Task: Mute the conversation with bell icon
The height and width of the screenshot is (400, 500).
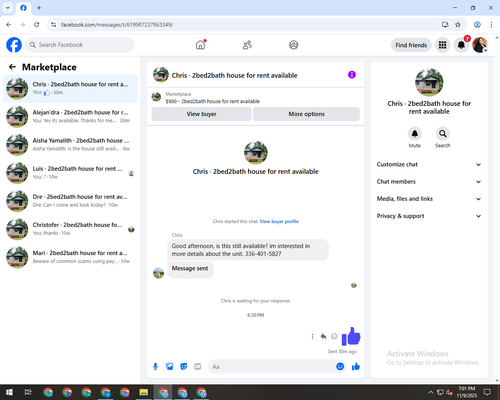Action: pyautogui.click(x=415, y=134)
